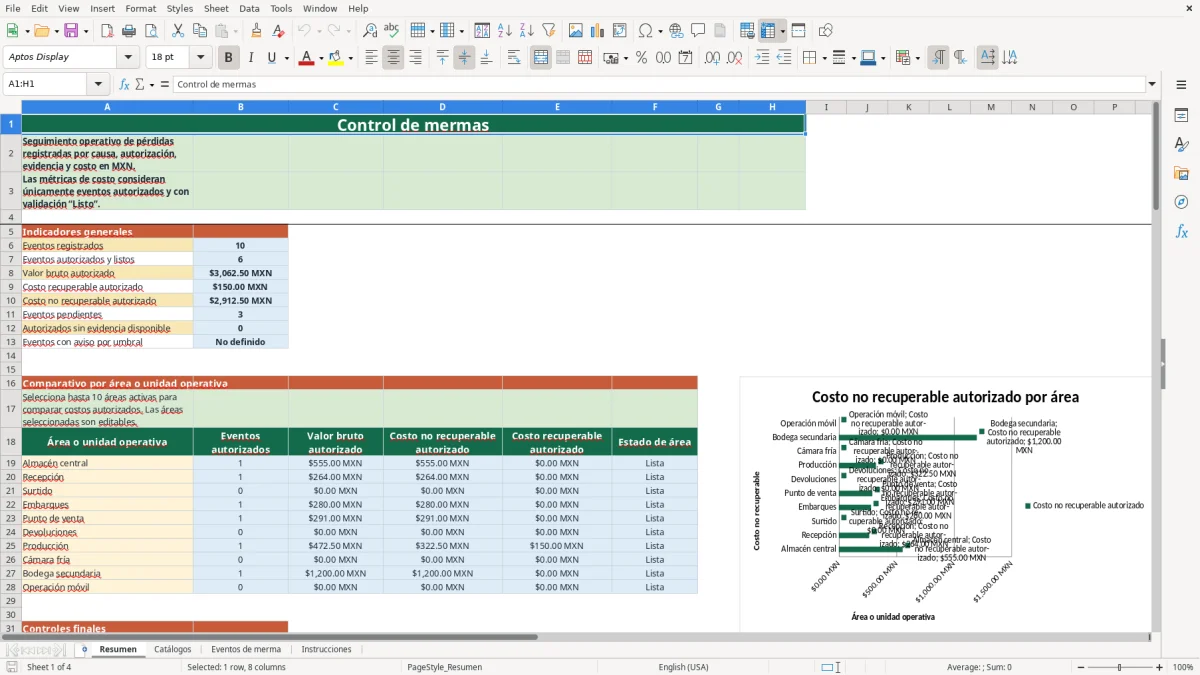Adjust the zoom slider handle
Viewport: 1200px width, 675px height.
[1120, 667]
